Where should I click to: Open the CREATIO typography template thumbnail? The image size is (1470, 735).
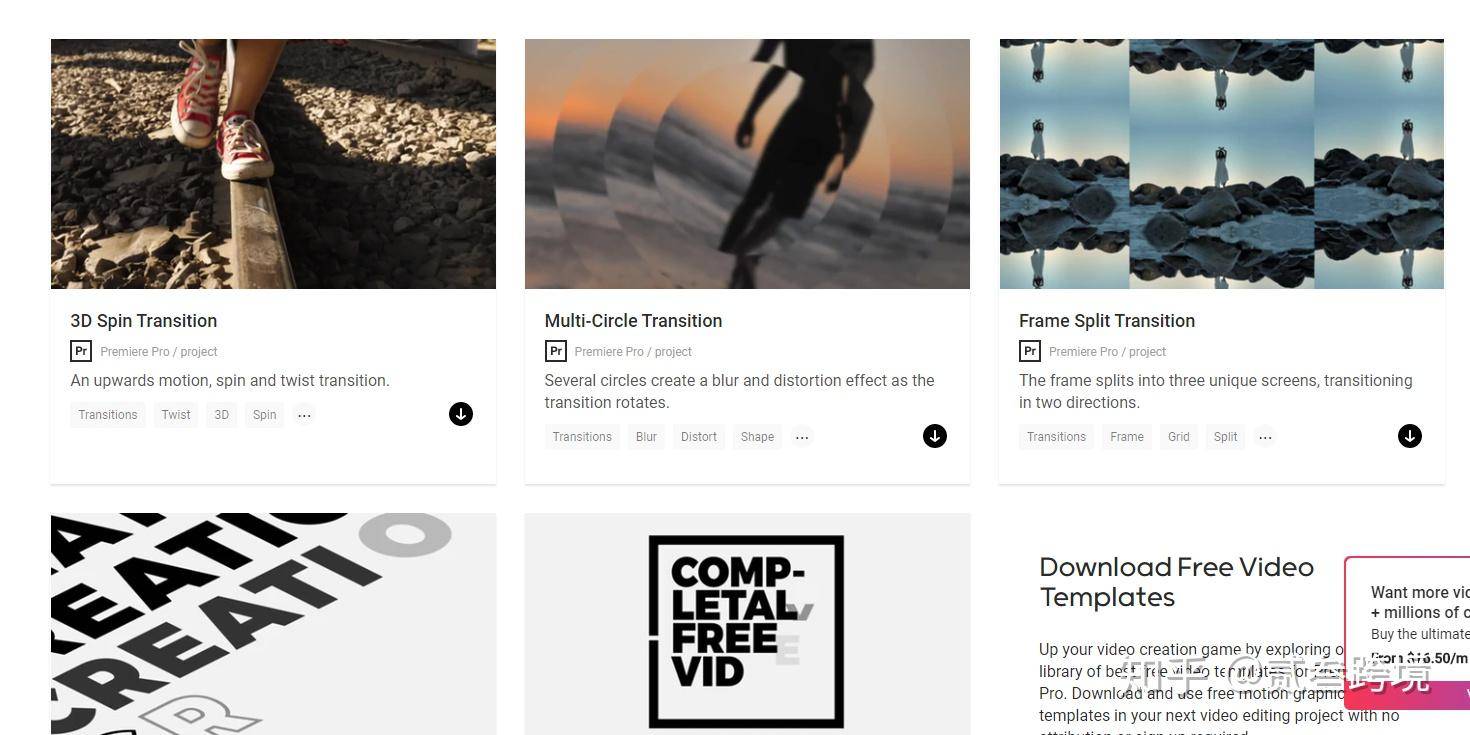(x=273, y=624)
